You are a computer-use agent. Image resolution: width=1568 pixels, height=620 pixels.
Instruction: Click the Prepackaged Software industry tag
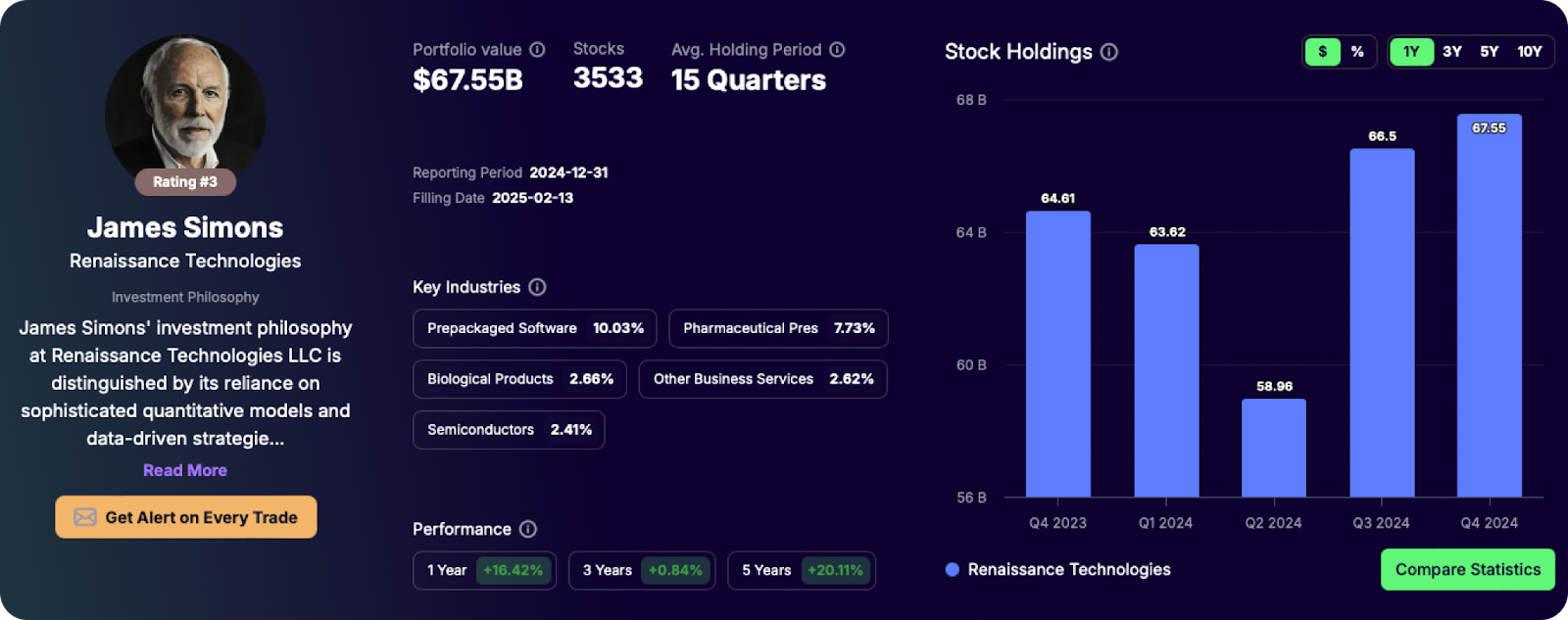pyautogui.click(x=535, y=328)
